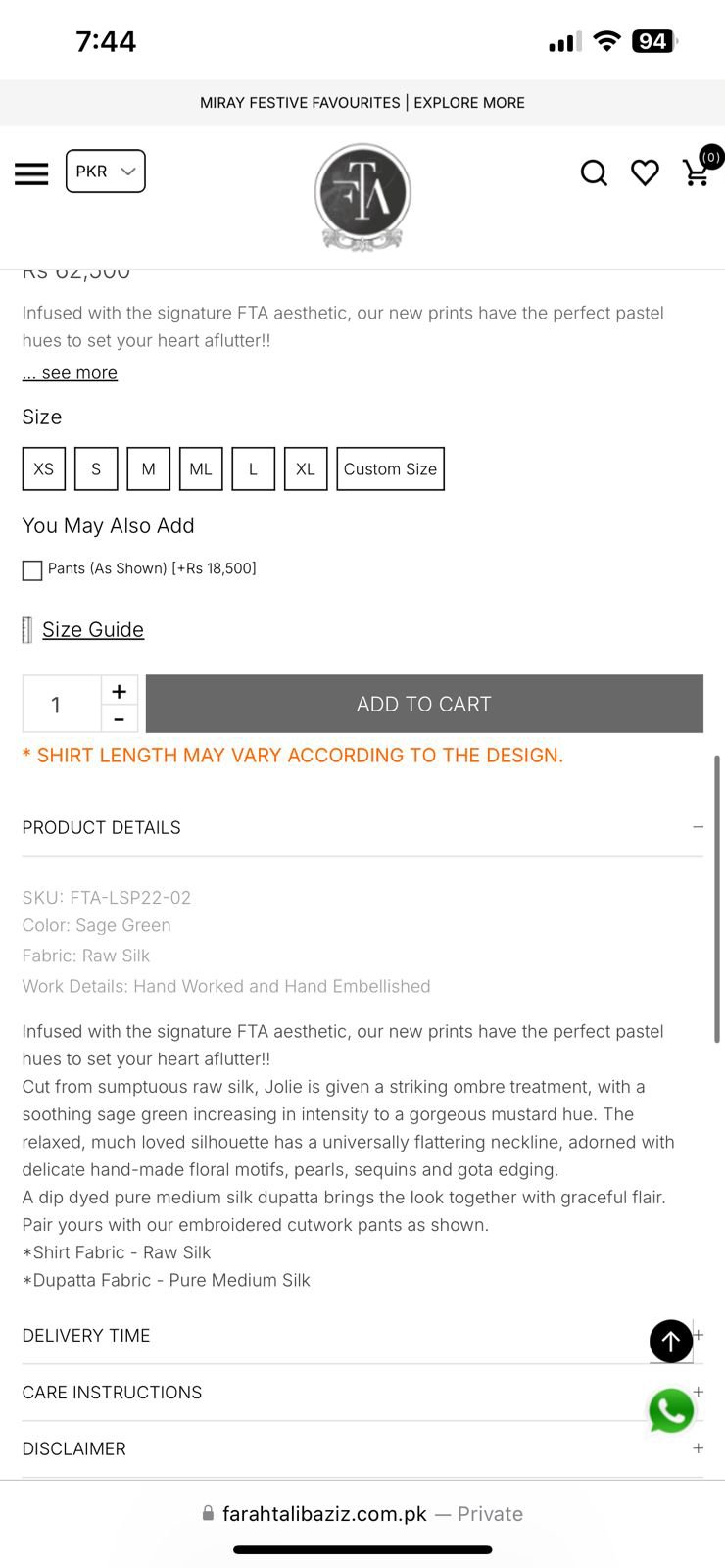This screenshot has width=725, height=1568.
Task: Open the PKR currency dropdown
Action: coord(106,171)
